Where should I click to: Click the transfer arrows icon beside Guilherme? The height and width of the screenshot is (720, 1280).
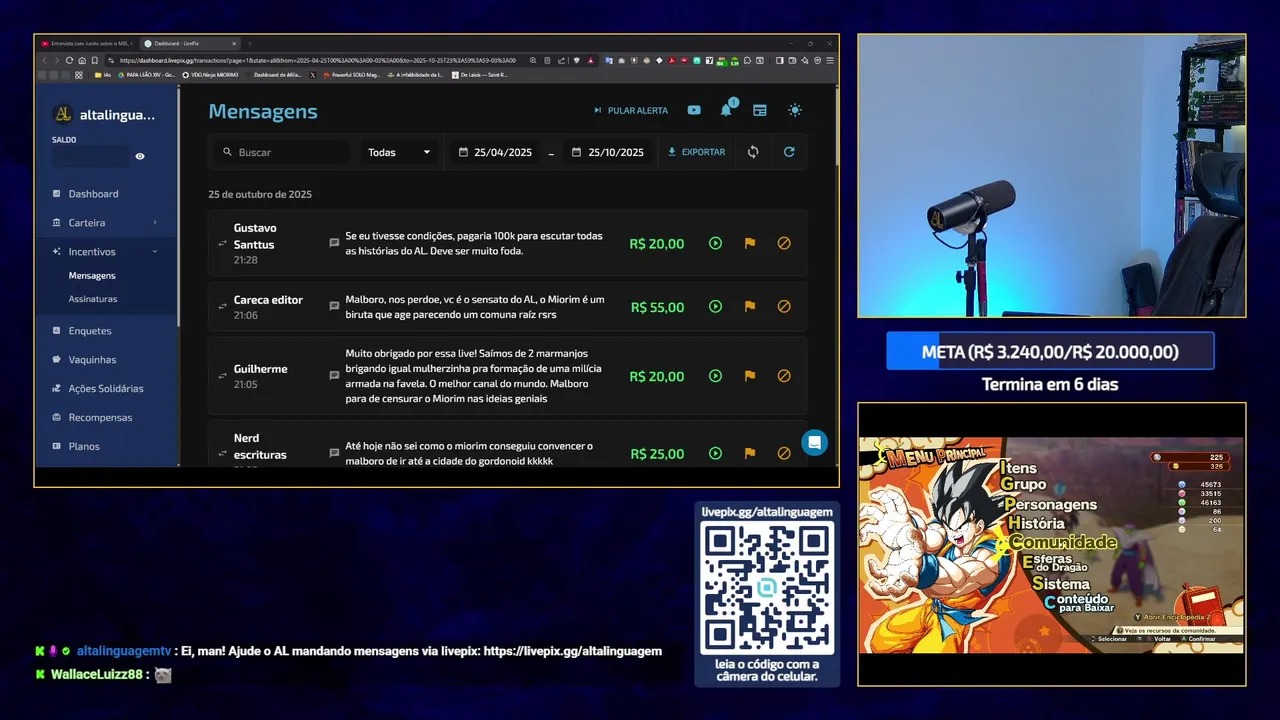click(222, 376)
